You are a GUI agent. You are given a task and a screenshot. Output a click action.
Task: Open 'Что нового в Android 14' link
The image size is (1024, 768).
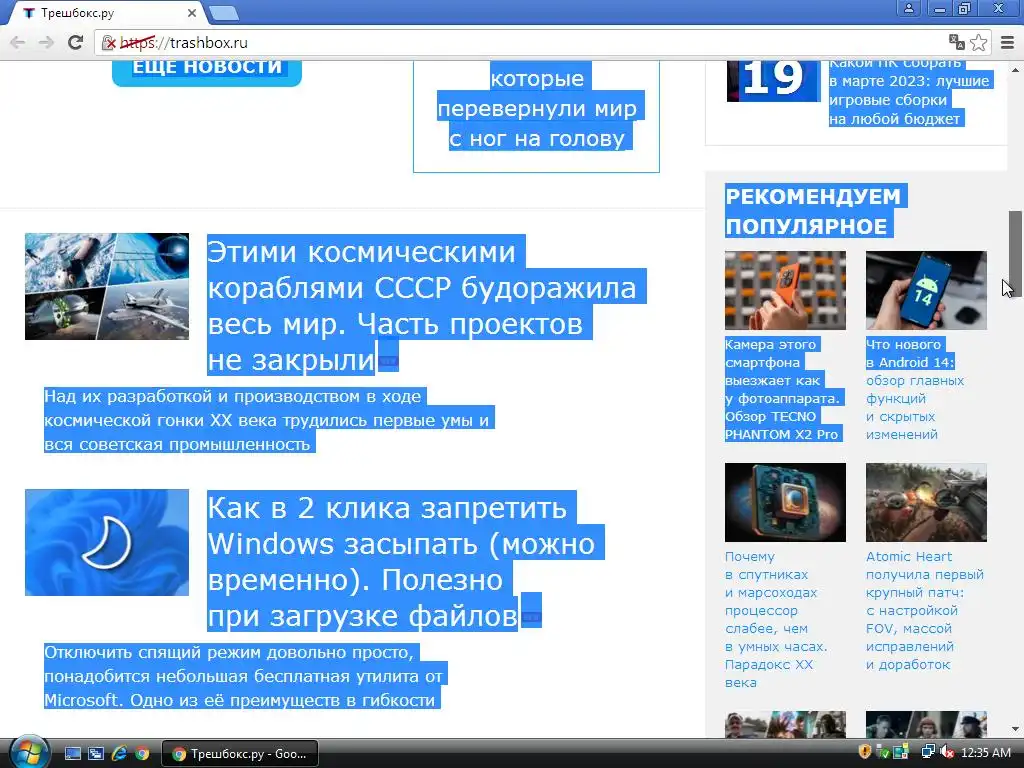(915, 389)
